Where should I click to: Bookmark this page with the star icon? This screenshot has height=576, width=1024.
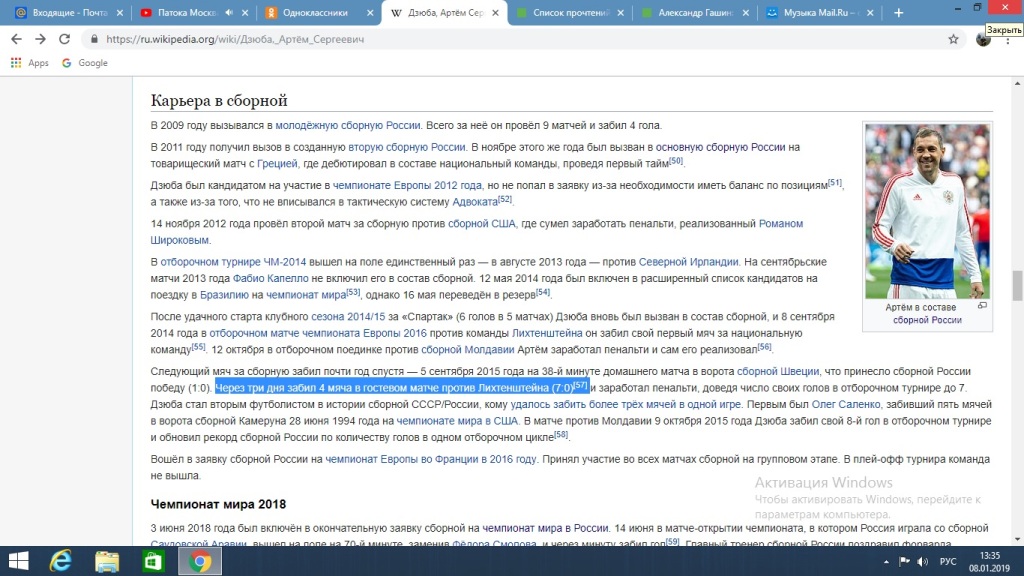(953, 39)
